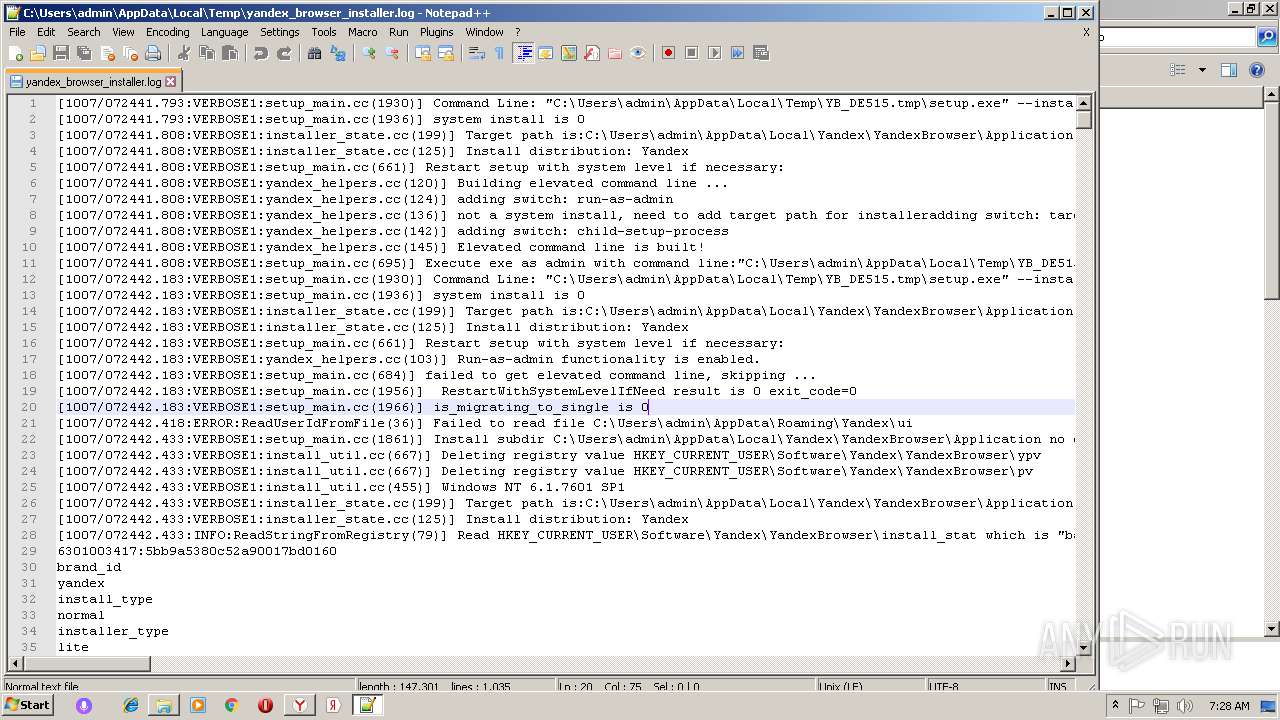
Task: Open Find with the binoculars icon
Action: 314,53
